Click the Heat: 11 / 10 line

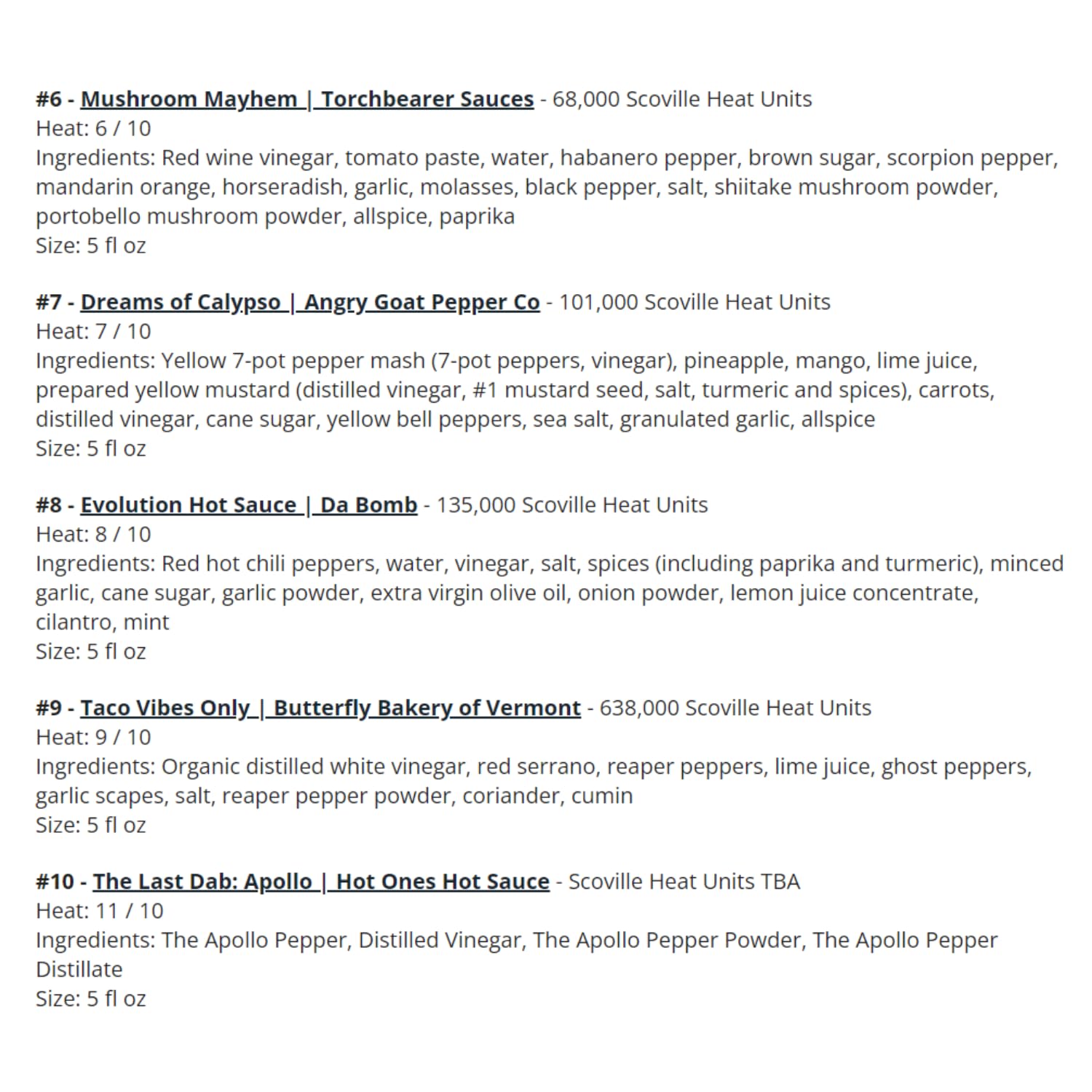pos(100,911)
